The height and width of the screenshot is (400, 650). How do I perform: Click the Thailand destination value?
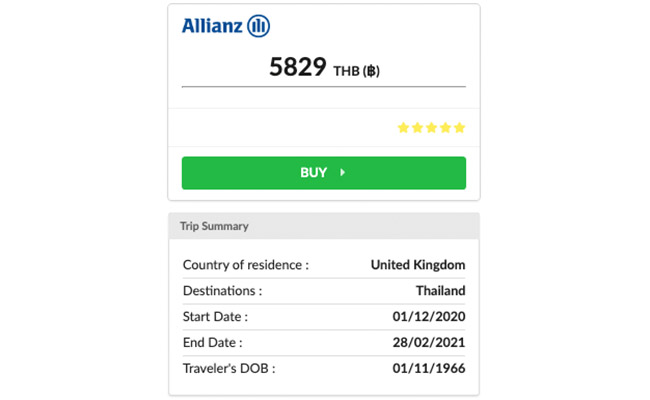tap(440, 291)
